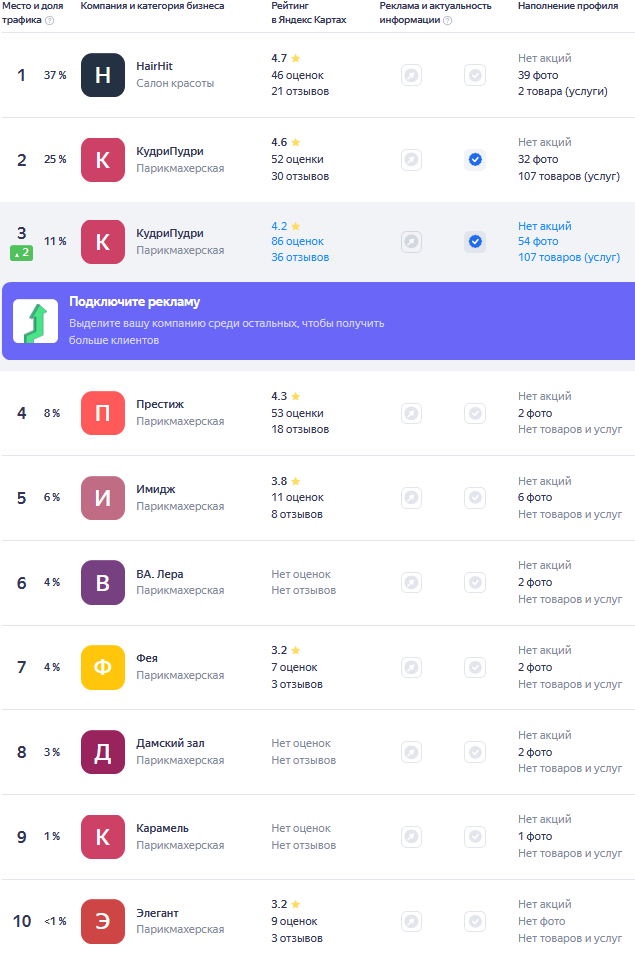
Task: Click the blue verified checkmark in the 11 % row
Action: point(475,242)
